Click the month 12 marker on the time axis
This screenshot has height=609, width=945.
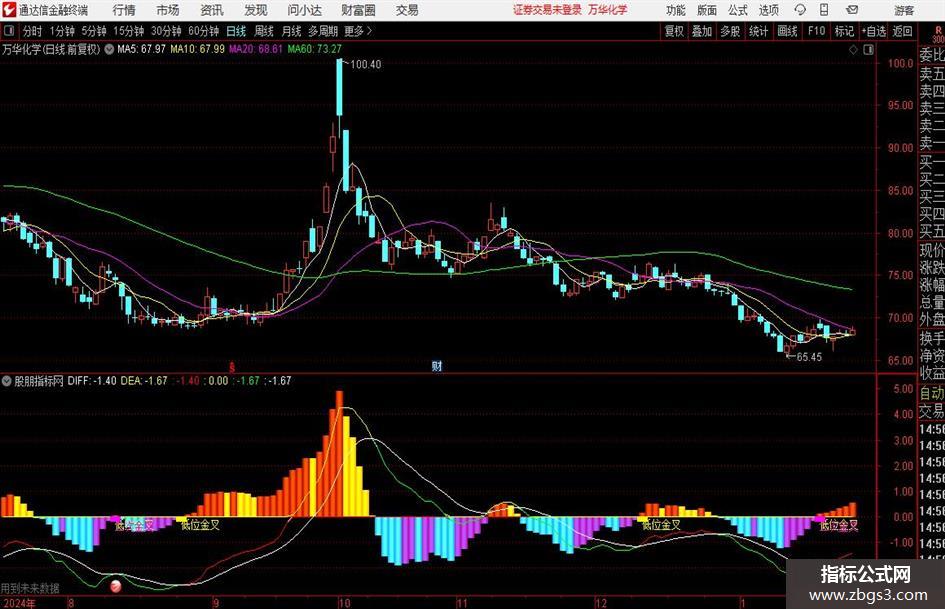coord(601,603)
